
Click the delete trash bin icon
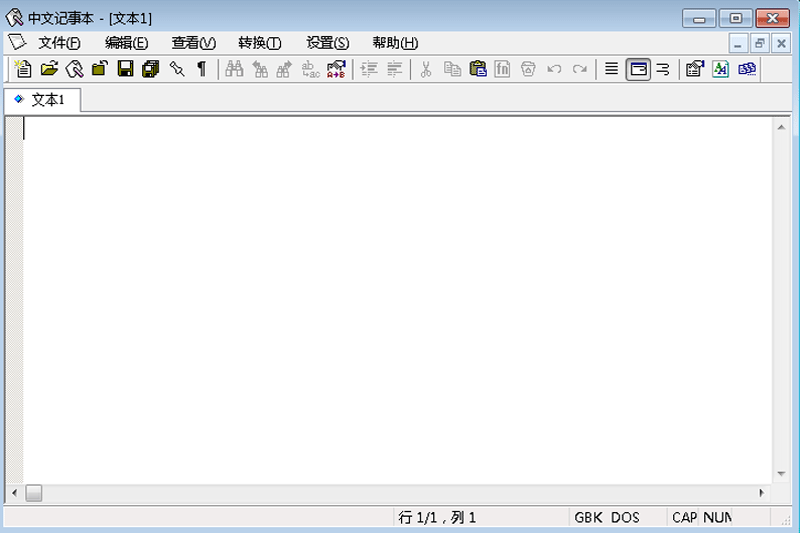(x=528, y=69)
